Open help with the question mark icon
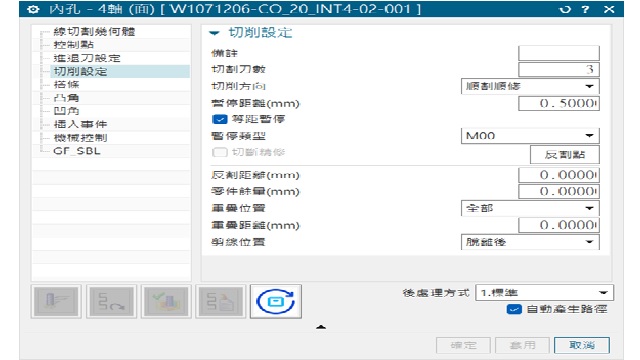This screenshot has height=360, width=640. (x=585, y=9)
